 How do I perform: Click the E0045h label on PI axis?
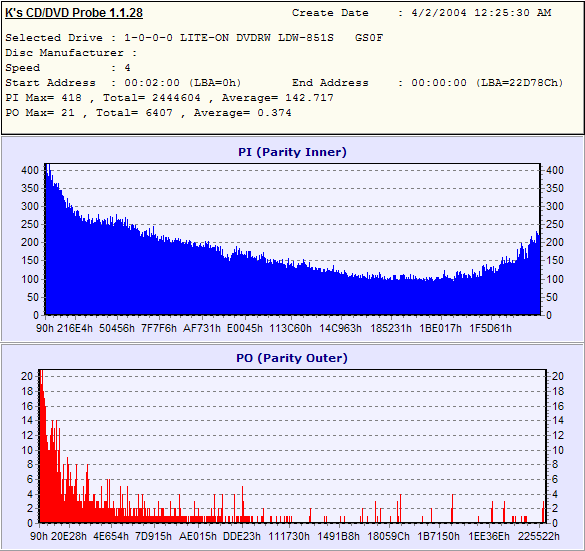[245, 328]
